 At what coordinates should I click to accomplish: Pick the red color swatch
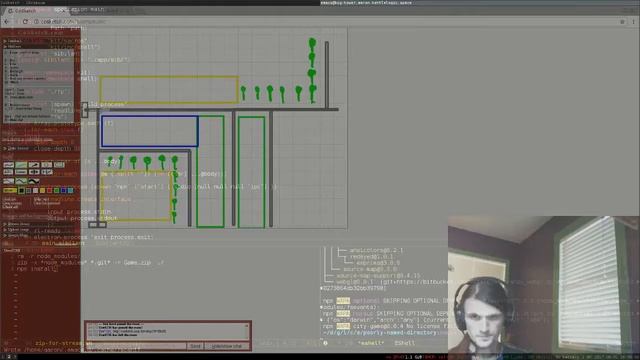[x=49, y=190]
